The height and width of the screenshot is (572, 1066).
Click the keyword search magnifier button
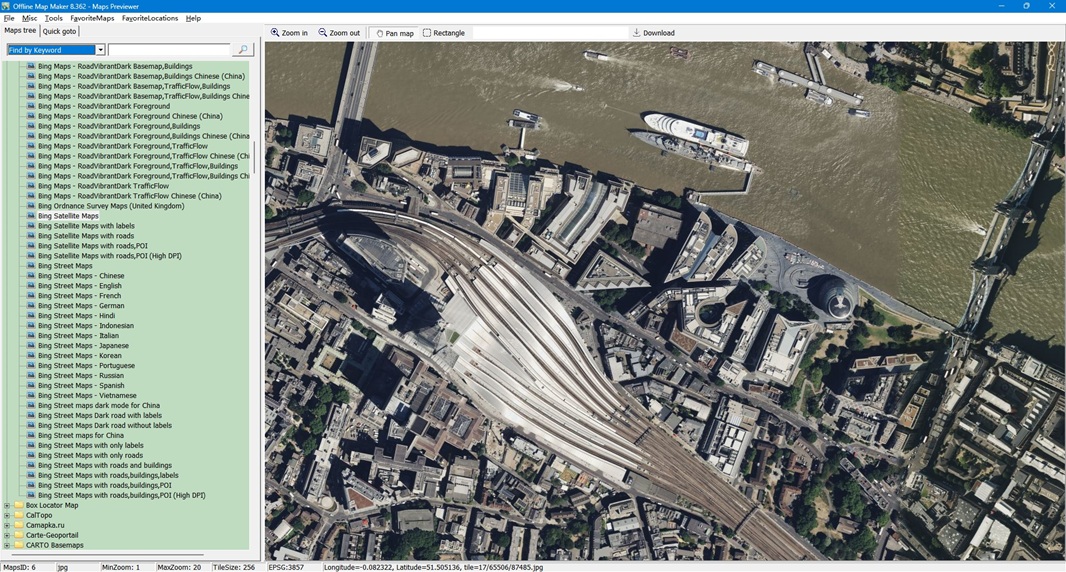[x=242, y=50]
